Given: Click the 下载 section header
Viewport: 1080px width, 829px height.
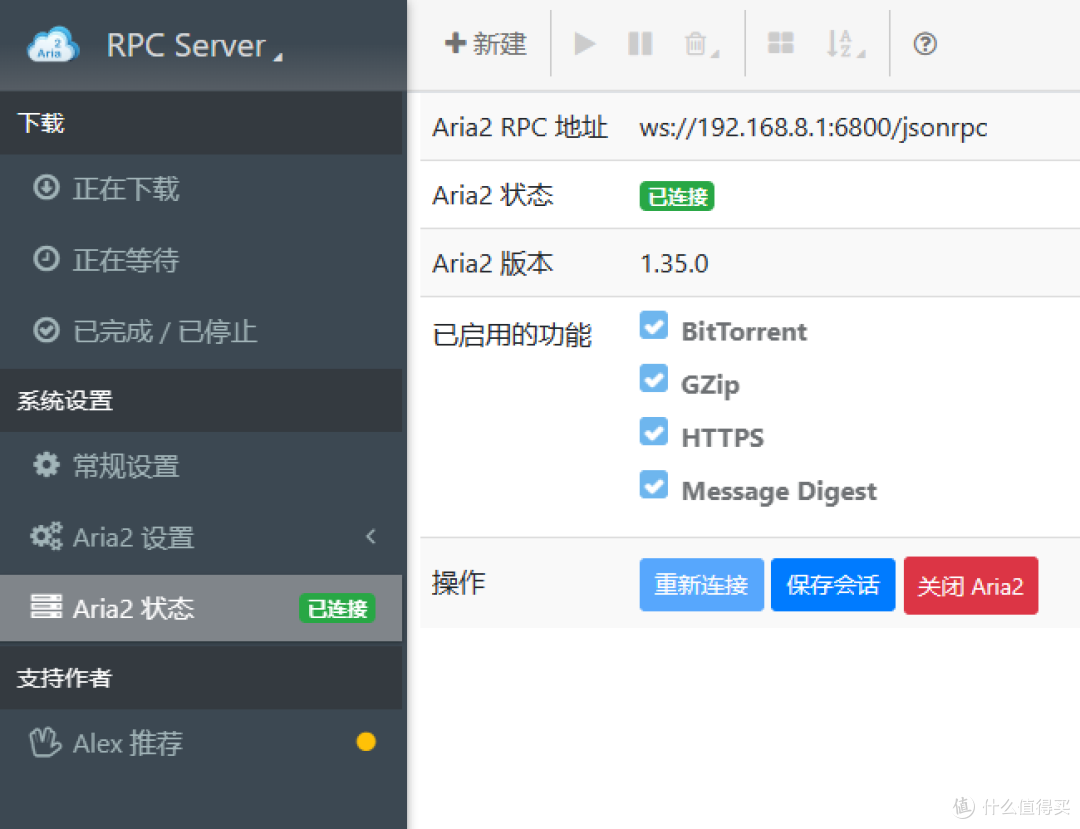Looking at the screenshot, I should pos(201,123).
